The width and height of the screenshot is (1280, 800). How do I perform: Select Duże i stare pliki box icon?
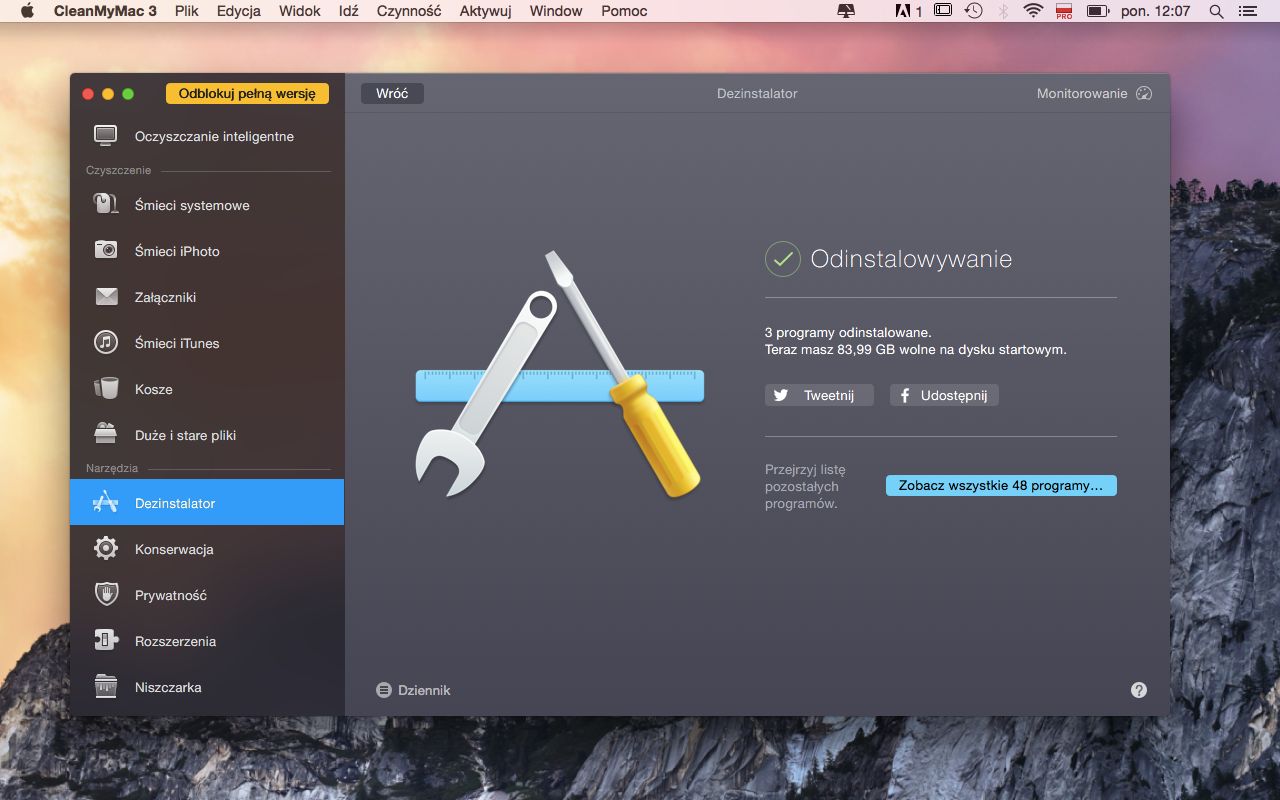pyautogui.click(x=106, y=434)
